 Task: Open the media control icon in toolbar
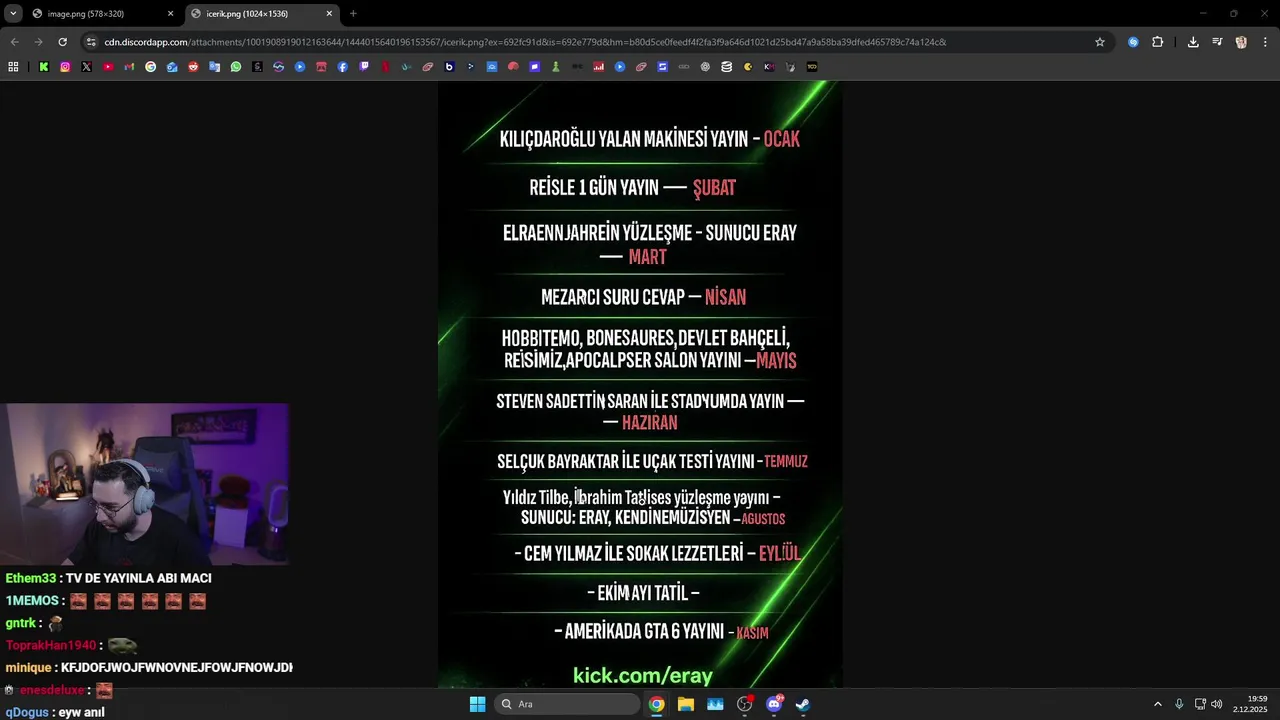1217,42
